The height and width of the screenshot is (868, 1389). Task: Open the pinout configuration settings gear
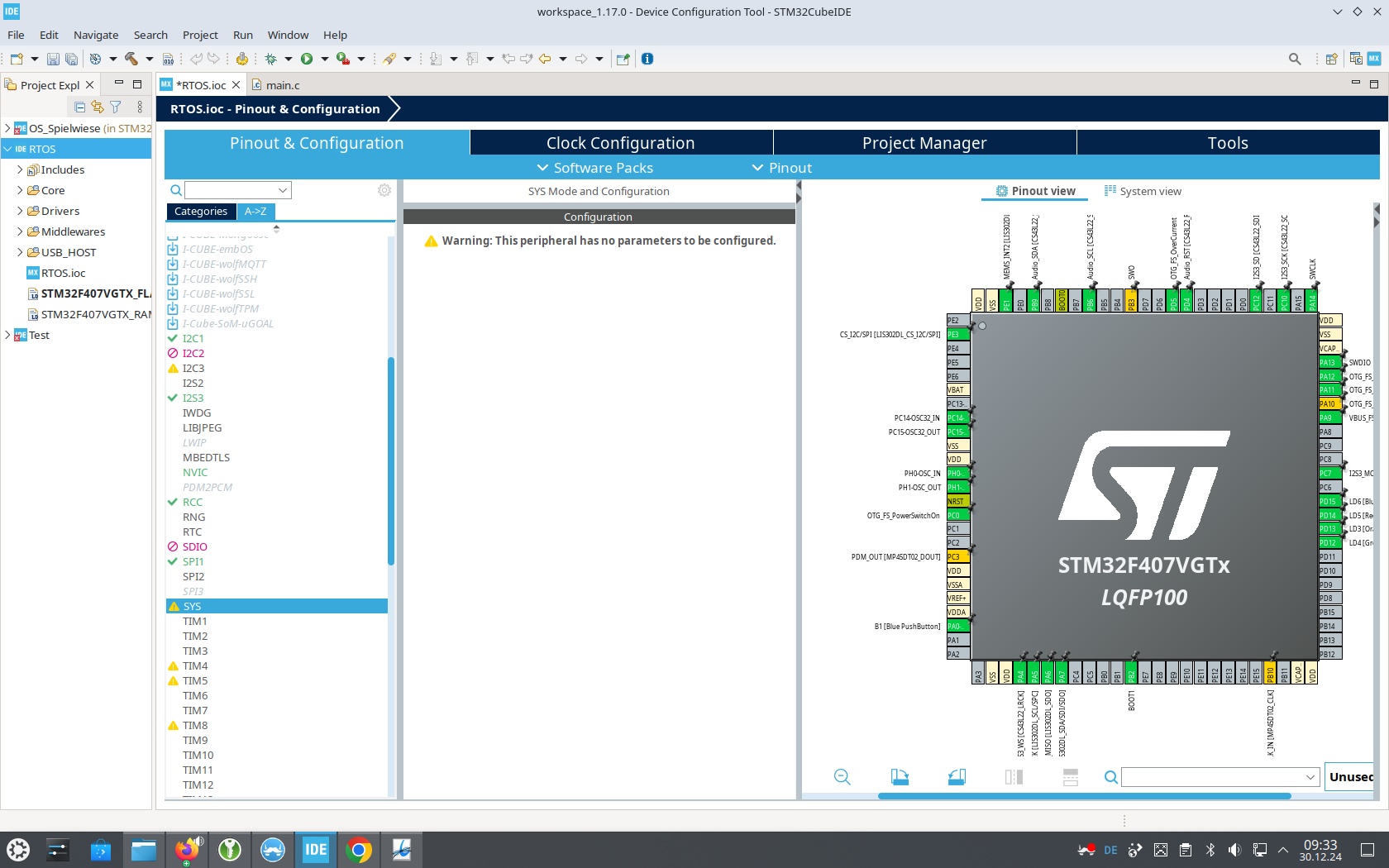pyautogui.click(x=384, y=189)
